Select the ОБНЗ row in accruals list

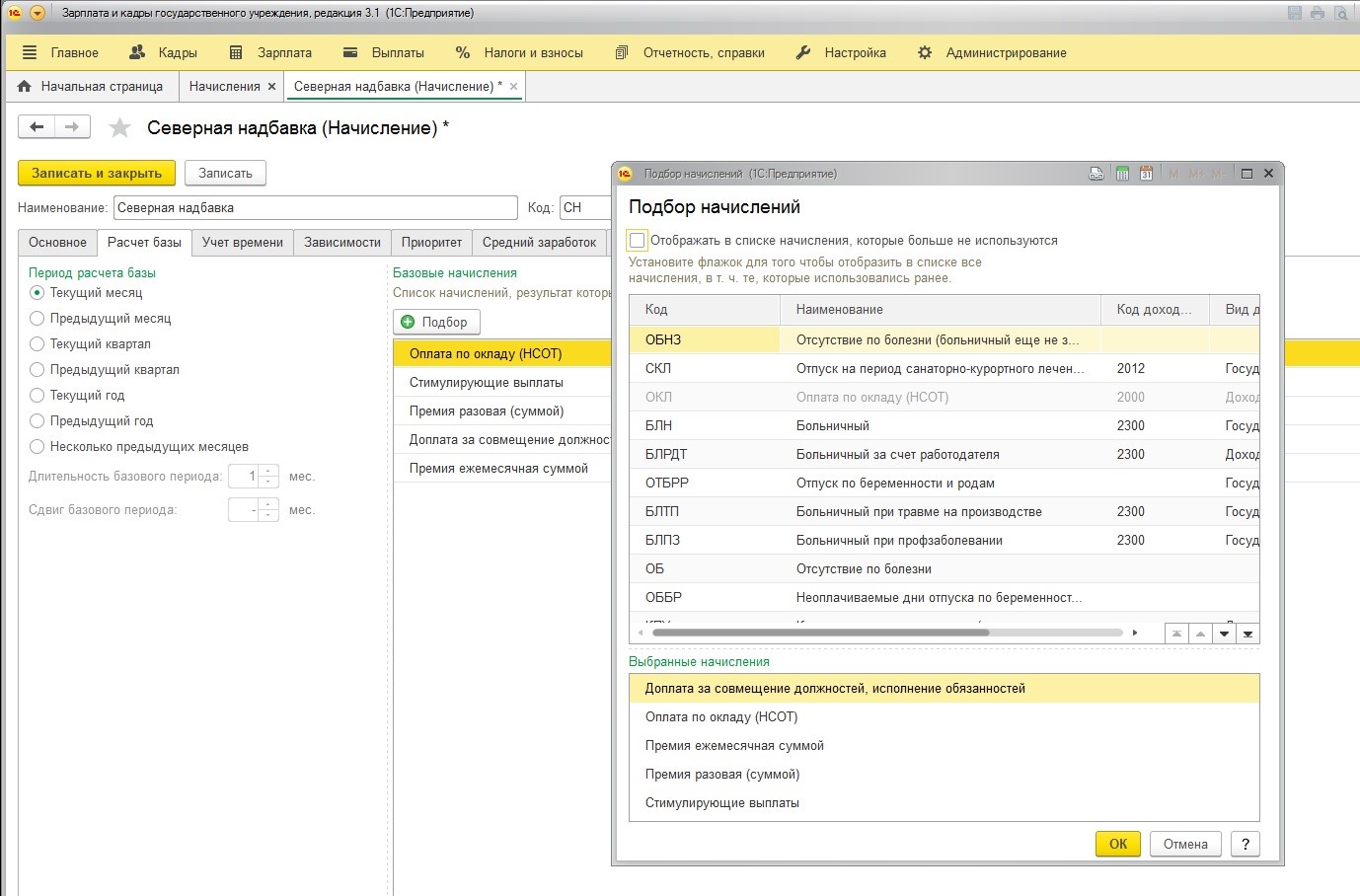point(944,339)
